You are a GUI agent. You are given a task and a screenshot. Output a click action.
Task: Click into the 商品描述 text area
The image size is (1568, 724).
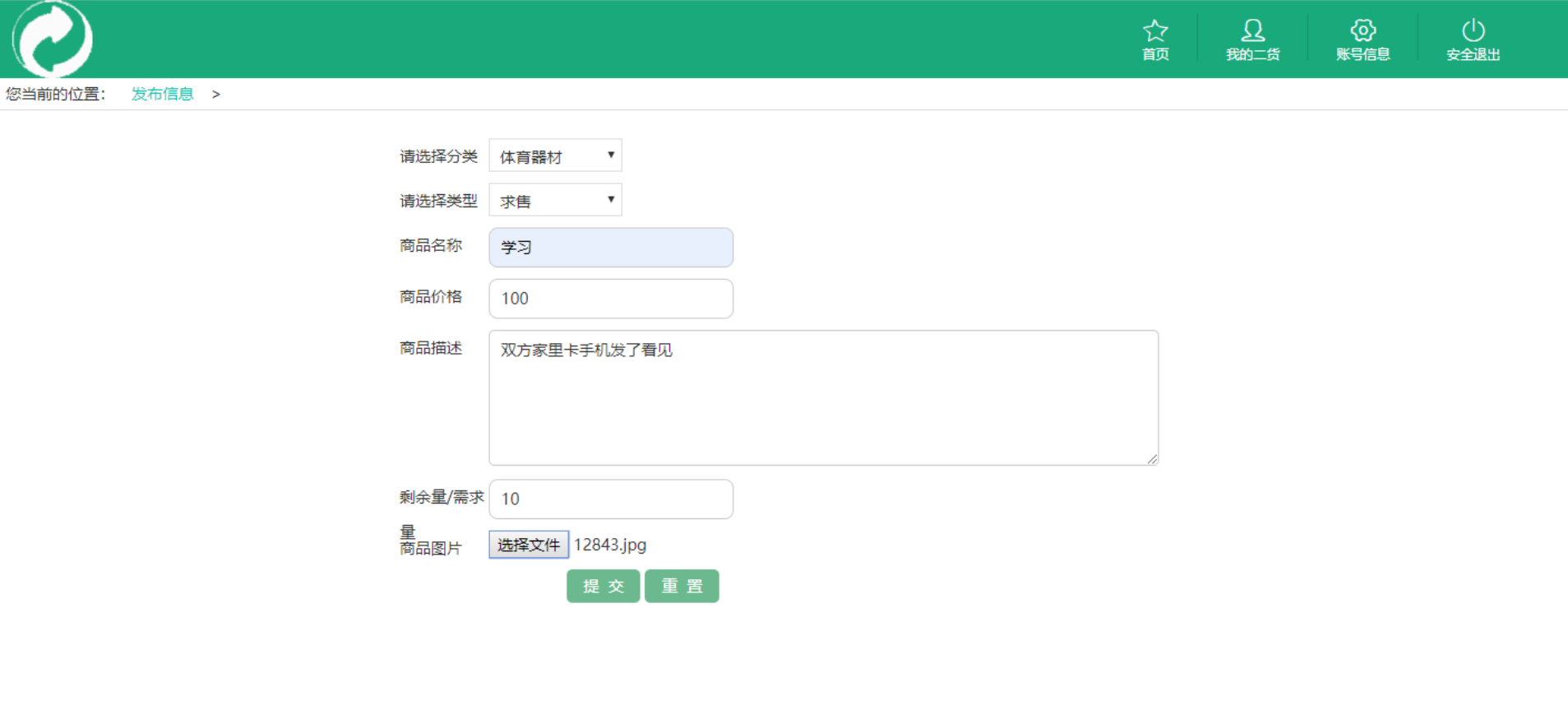click(823, 398)
